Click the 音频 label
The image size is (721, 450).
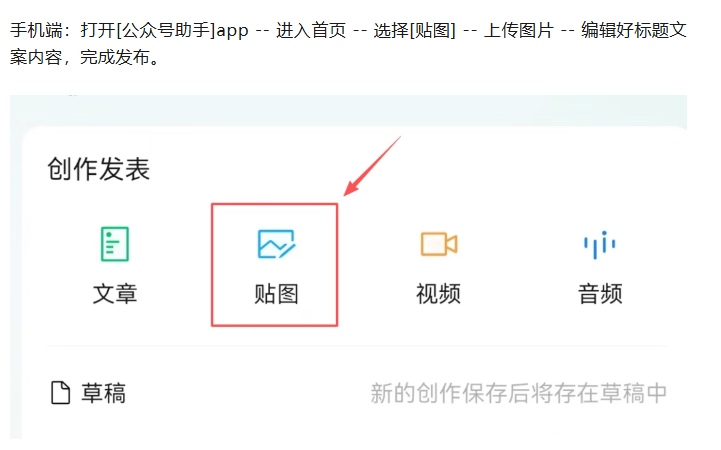pos(600,294)
